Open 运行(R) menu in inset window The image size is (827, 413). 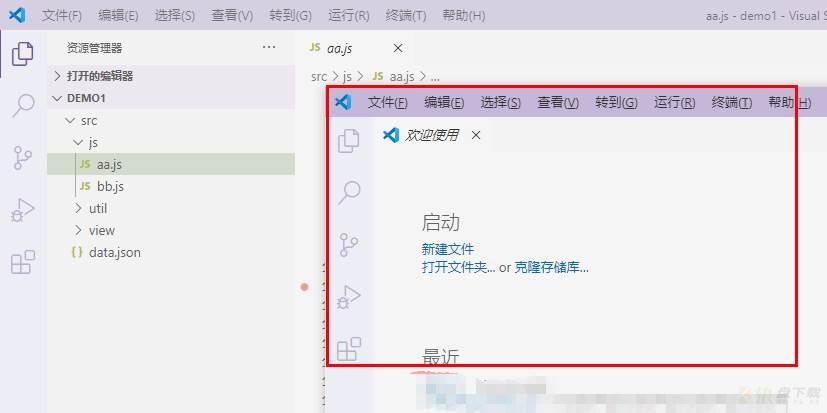(674, 103)
